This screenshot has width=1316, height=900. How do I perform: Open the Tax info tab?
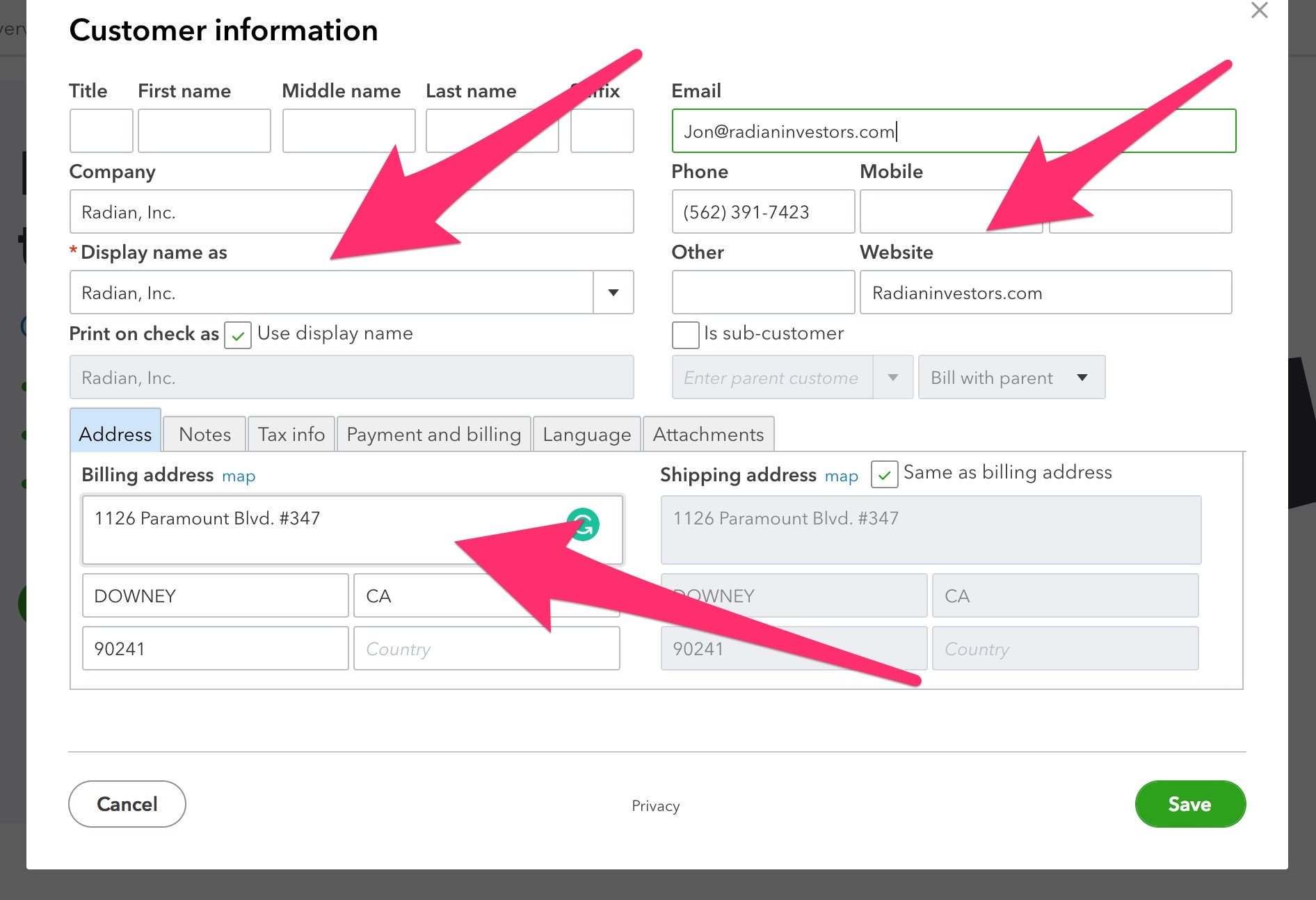(x=291, y=434)
